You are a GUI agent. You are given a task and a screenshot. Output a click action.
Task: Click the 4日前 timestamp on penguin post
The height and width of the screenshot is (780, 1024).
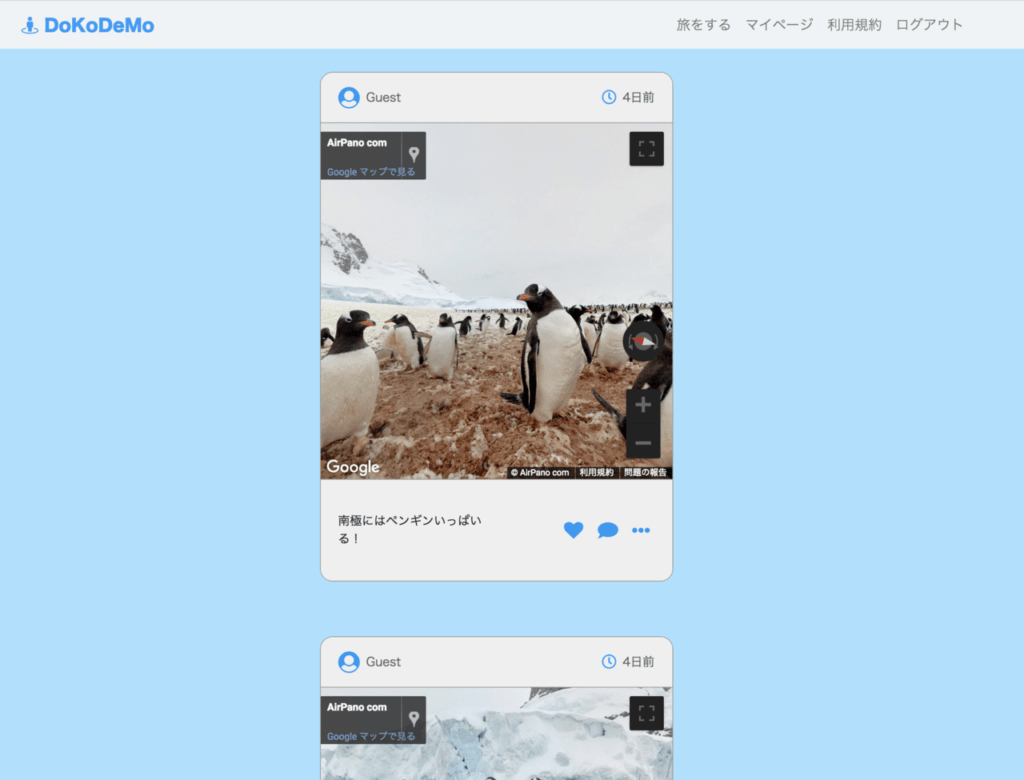click(638, 97)
